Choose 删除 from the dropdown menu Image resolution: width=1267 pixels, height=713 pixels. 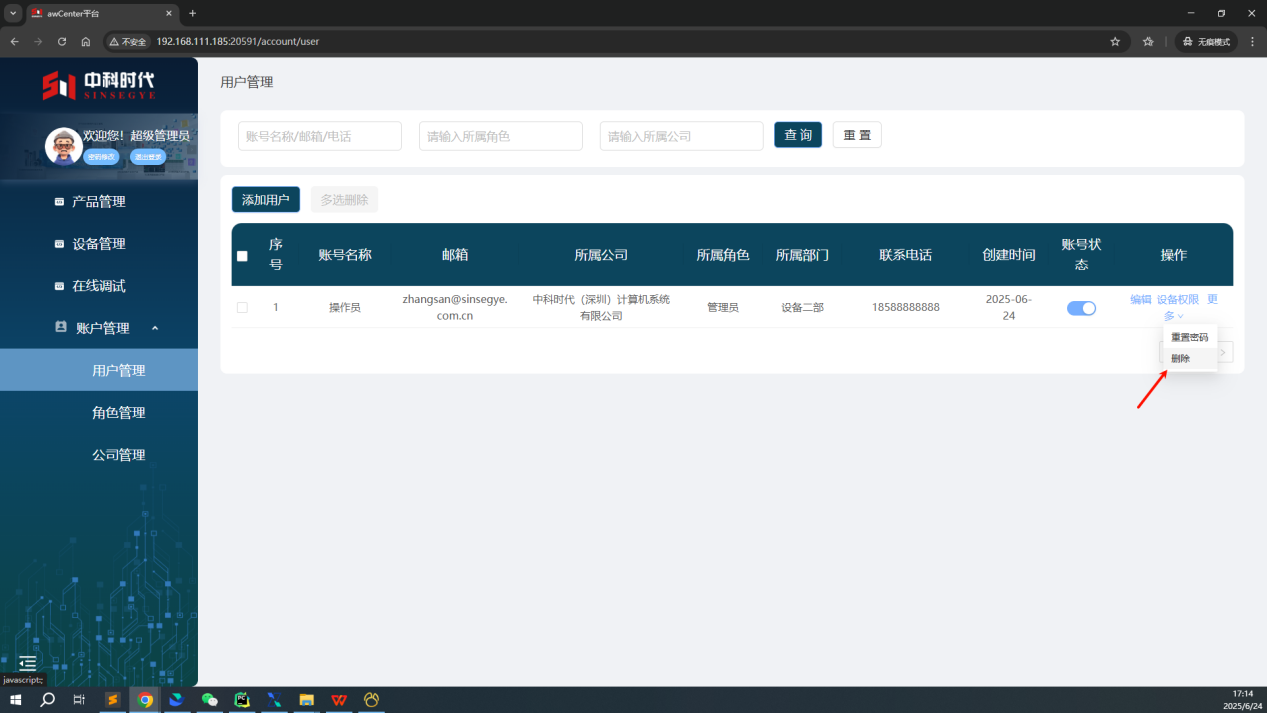pyautogui.click(x=1181, y=359)
